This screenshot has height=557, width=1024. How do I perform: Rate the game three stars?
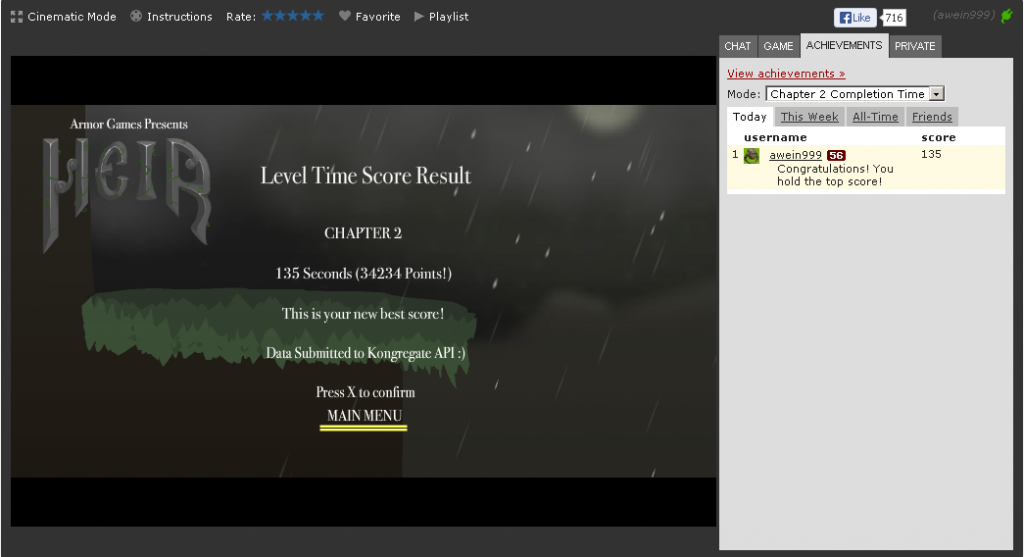293,16
